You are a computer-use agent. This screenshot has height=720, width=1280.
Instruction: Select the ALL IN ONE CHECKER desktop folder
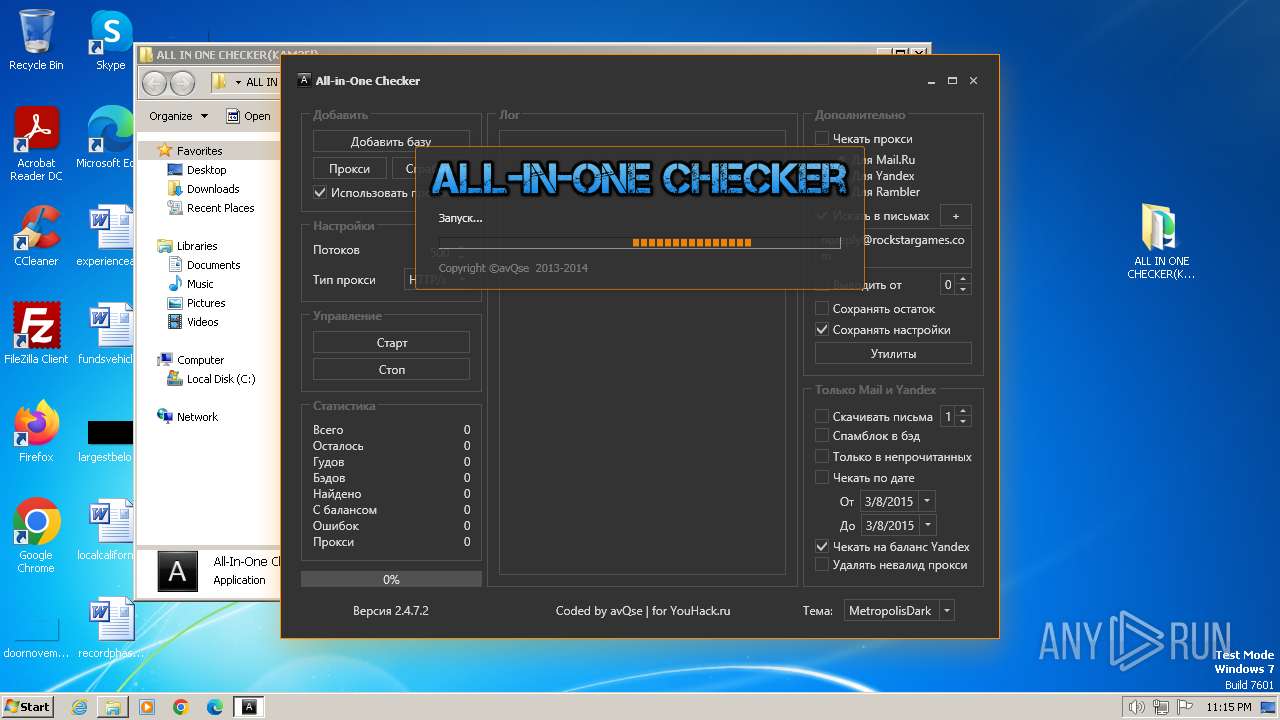point(1161,241)
